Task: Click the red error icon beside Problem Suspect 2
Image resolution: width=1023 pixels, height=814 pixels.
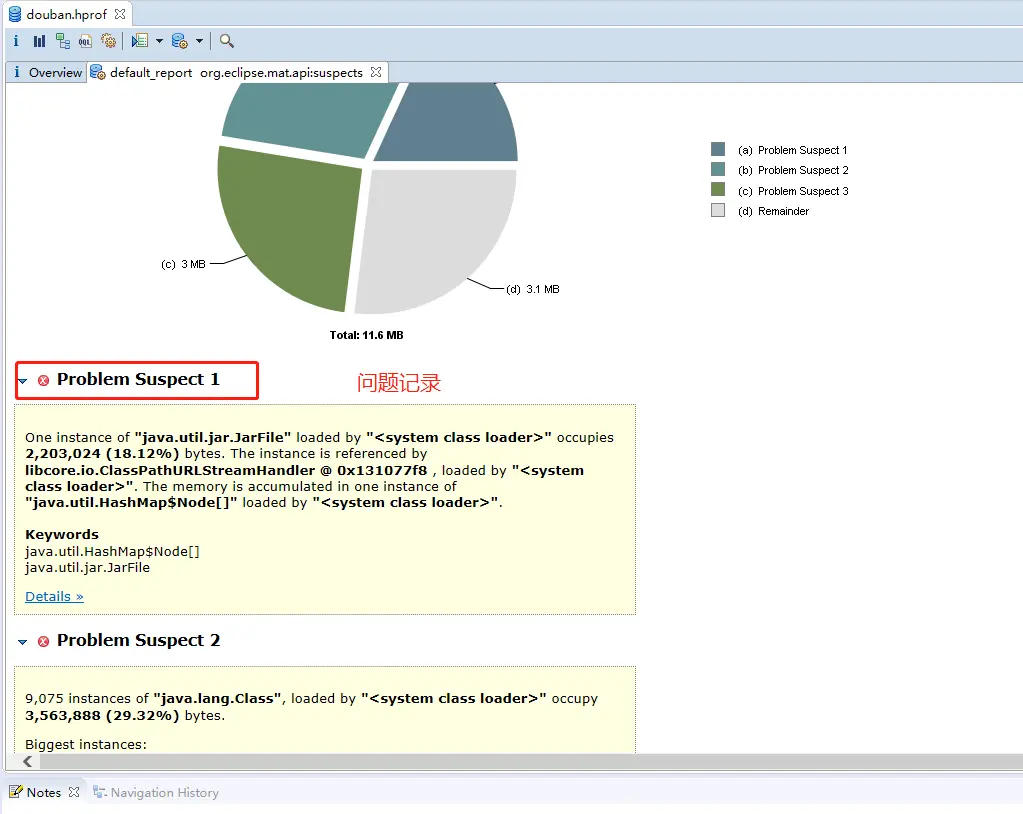Action: pos(43,641)
